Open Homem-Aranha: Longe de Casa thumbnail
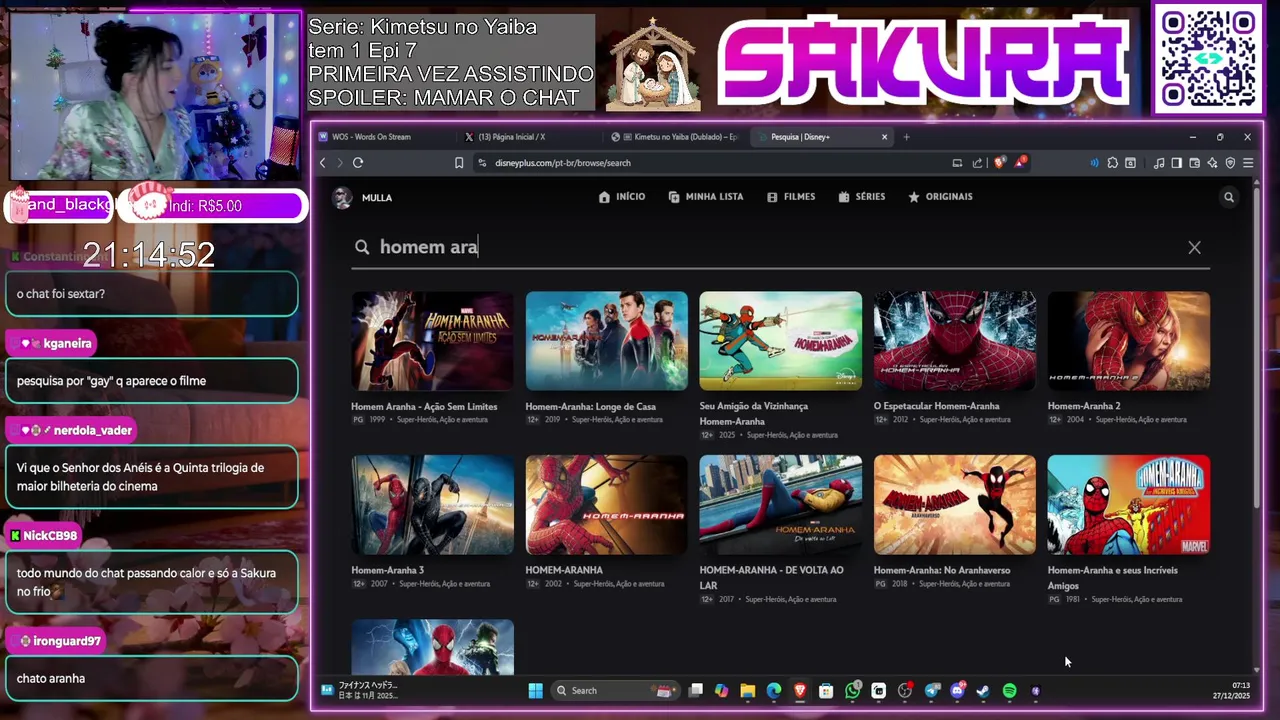 606,340
